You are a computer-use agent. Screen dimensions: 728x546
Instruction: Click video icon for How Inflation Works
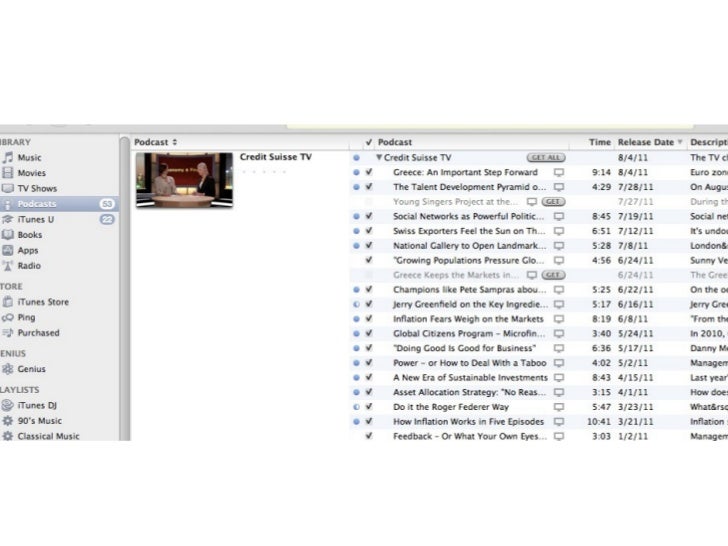point(559,422)
